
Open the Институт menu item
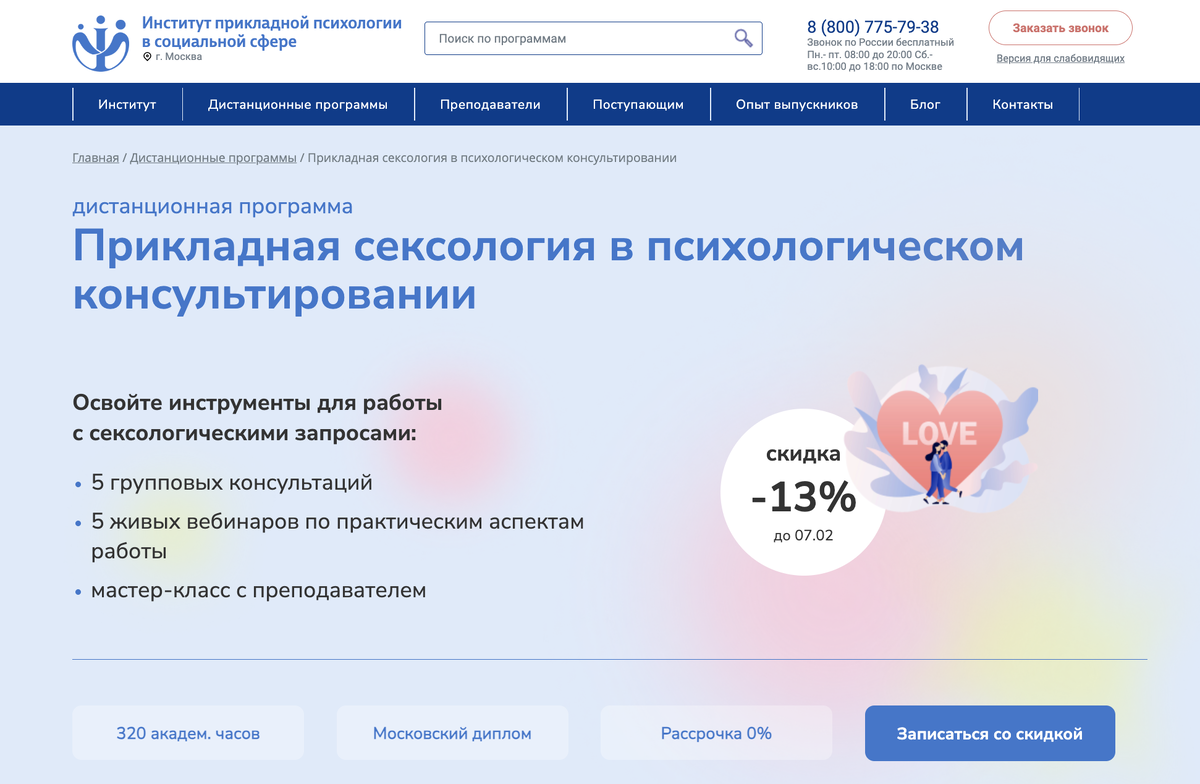coord(128,104)
